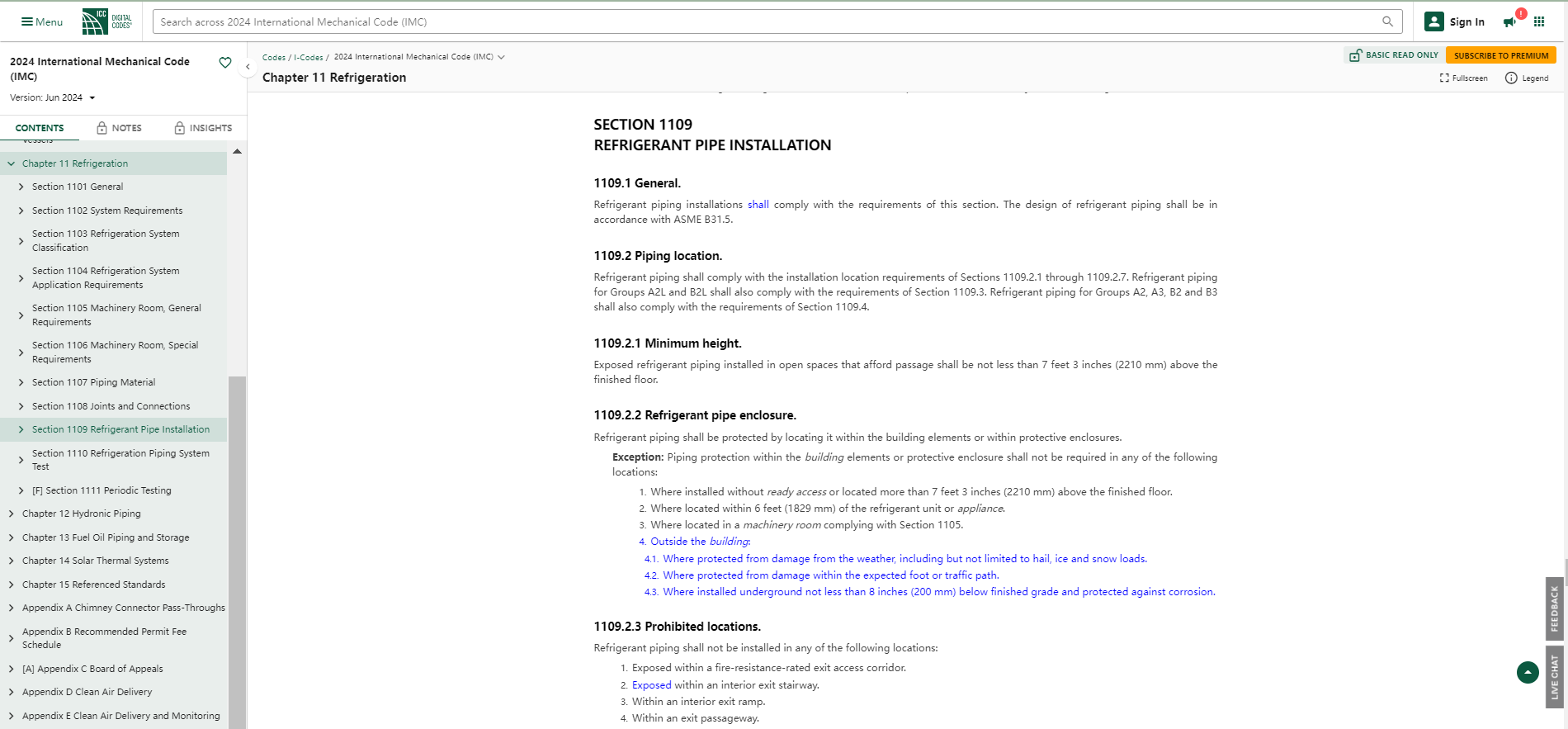Click Subscribe to Premium button

click(1500, 55)
